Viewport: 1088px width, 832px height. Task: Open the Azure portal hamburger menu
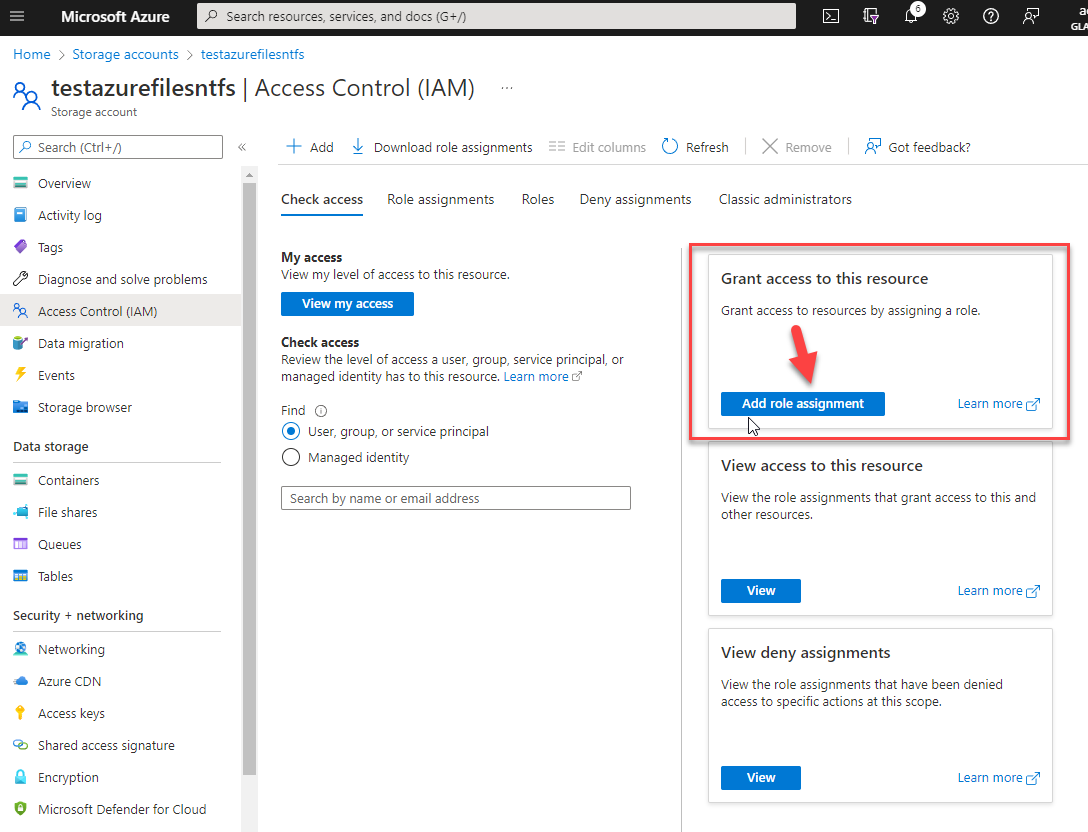pos(17,16)
